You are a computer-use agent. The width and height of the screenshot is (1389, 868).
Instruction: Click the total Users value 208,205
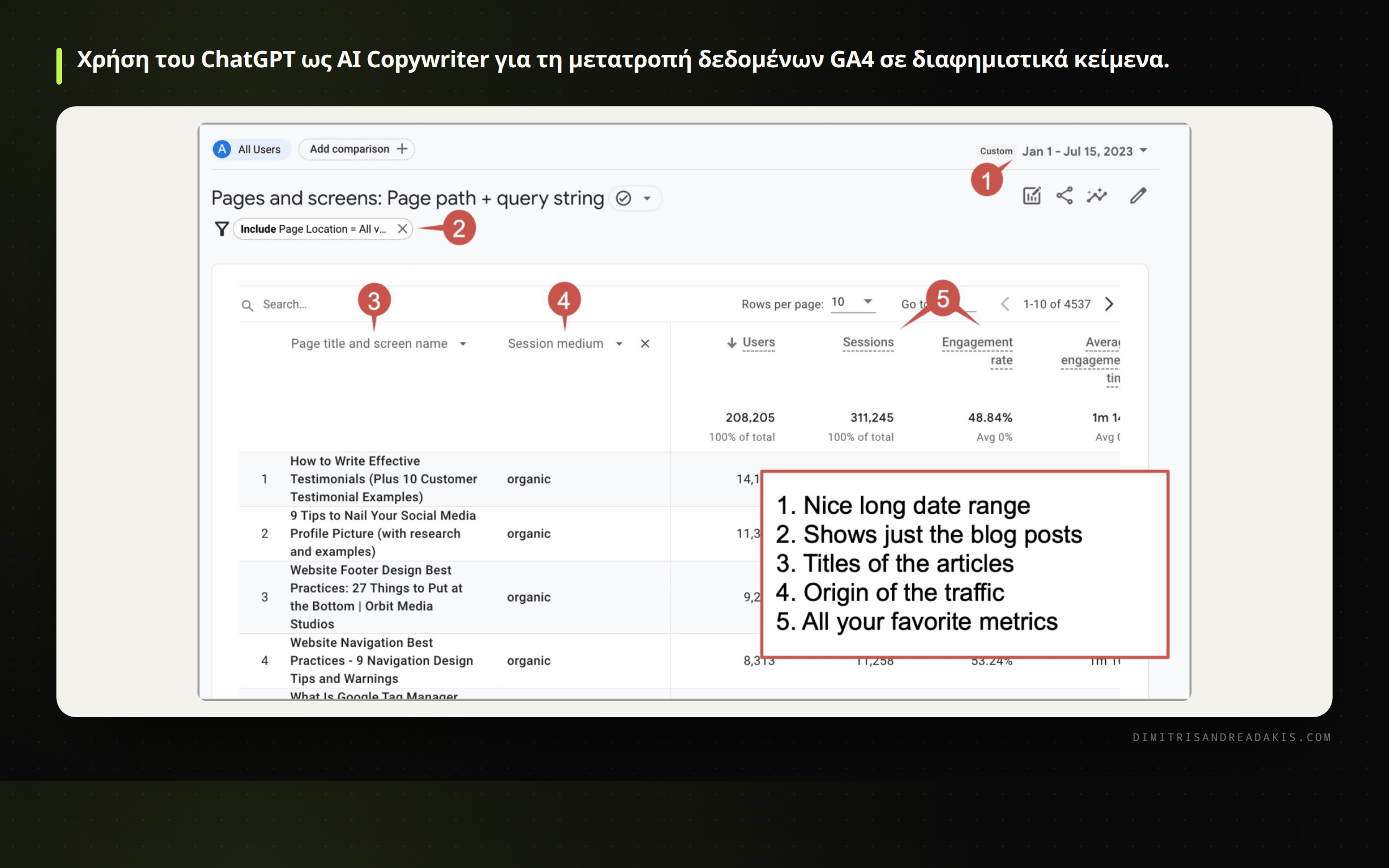pyautogui.click(x=750, y=417)
